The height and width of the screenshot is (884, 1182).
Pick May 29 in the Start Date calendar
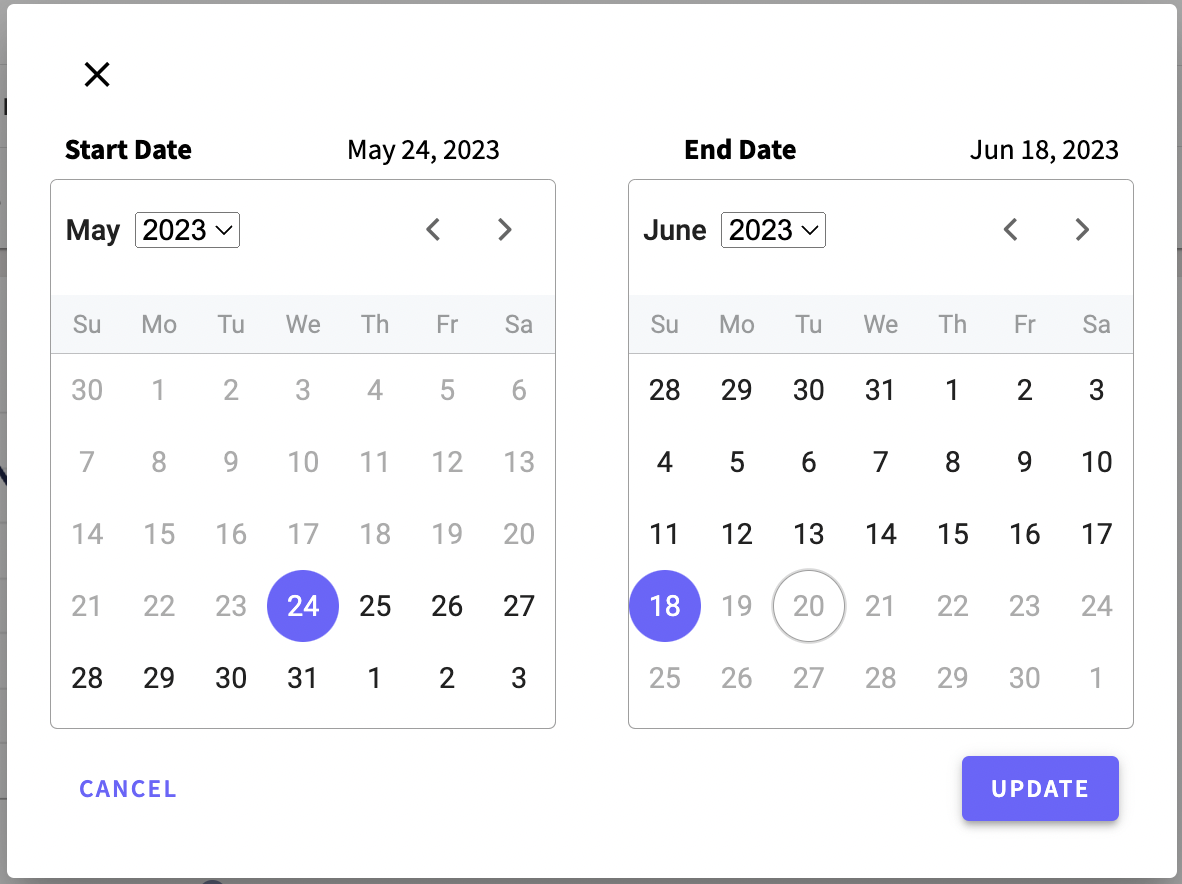(x=159, y=678)
